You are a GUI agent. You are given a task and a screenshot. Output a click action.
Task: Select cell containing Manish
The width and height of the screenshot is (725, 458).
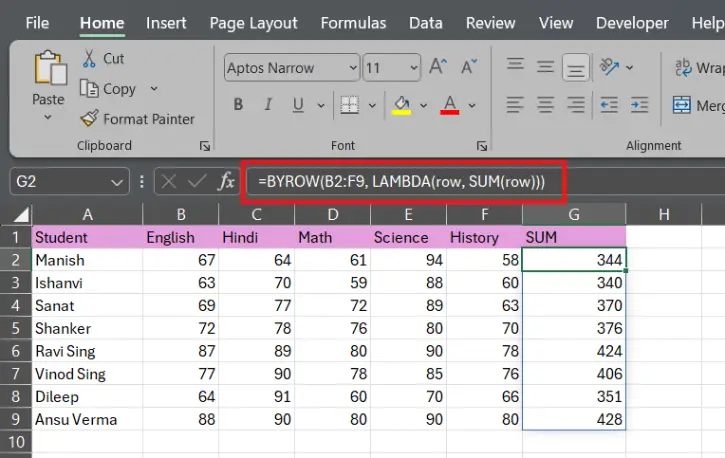click(87, 260)
